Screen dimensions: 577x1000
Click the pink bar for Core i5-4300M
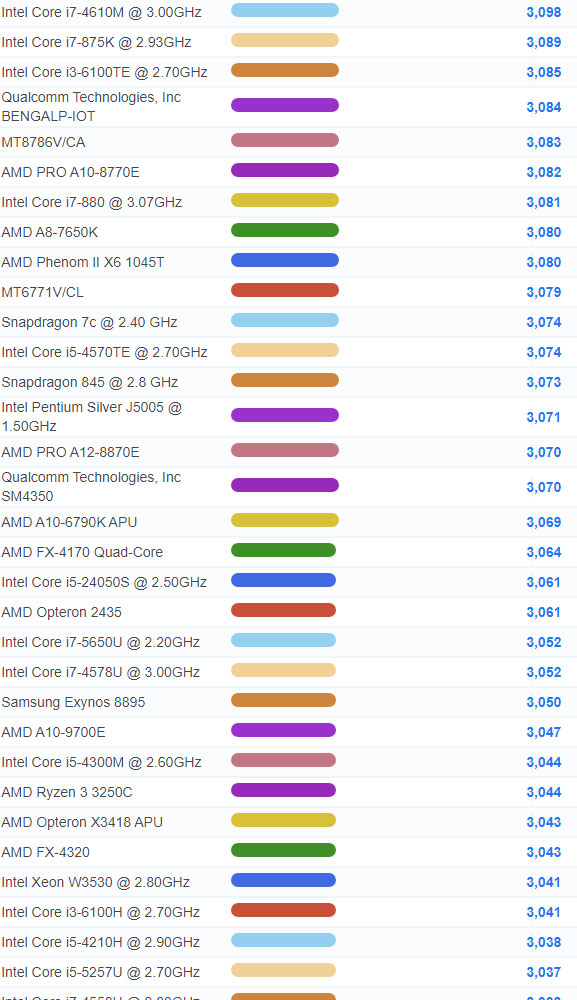coord(283,760)
